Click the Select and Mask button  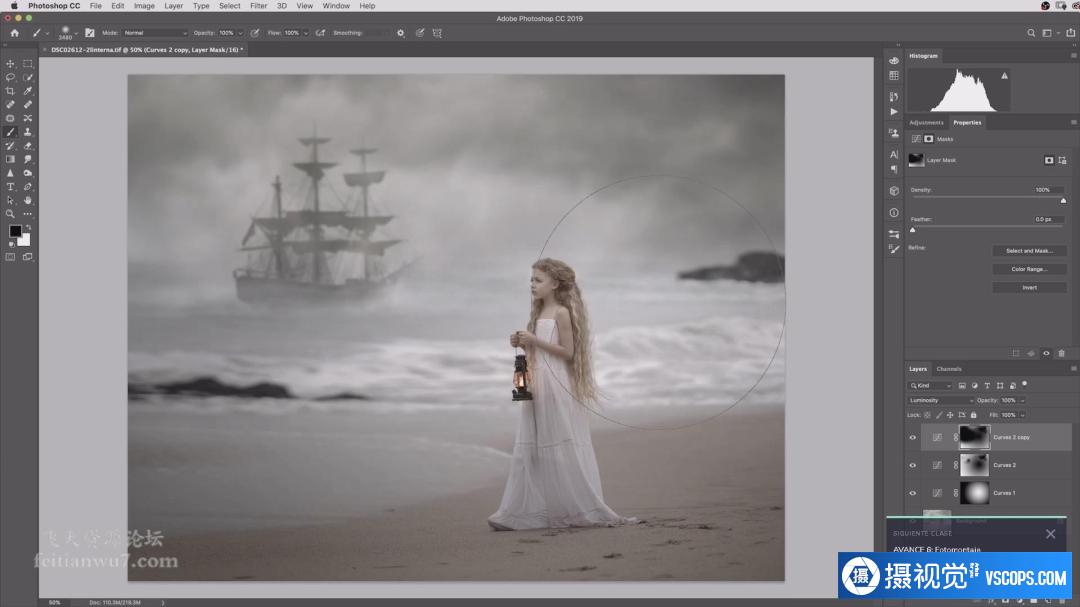(x=1029, y=251)
